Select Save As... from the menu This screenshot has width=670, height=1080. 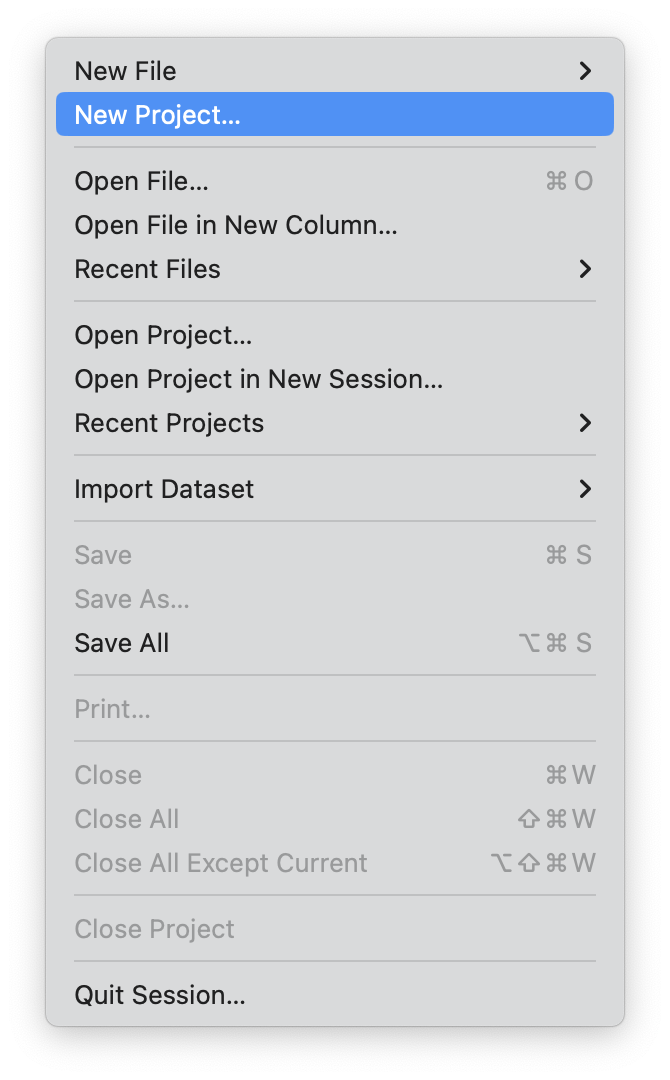132,599
